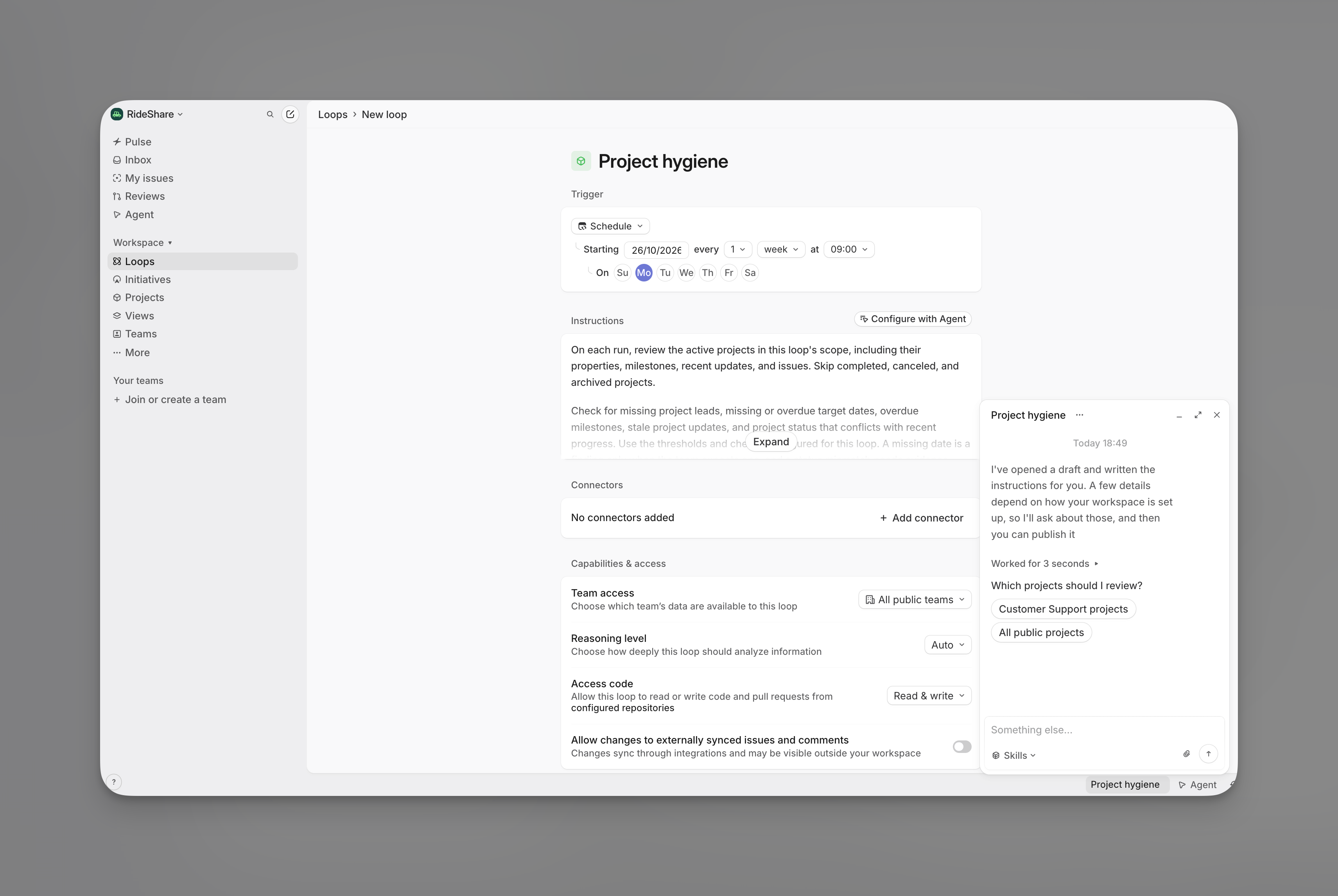Expand the chat panel to full size
Viewport: 1338px width, 896px height.
[1198, 415]
